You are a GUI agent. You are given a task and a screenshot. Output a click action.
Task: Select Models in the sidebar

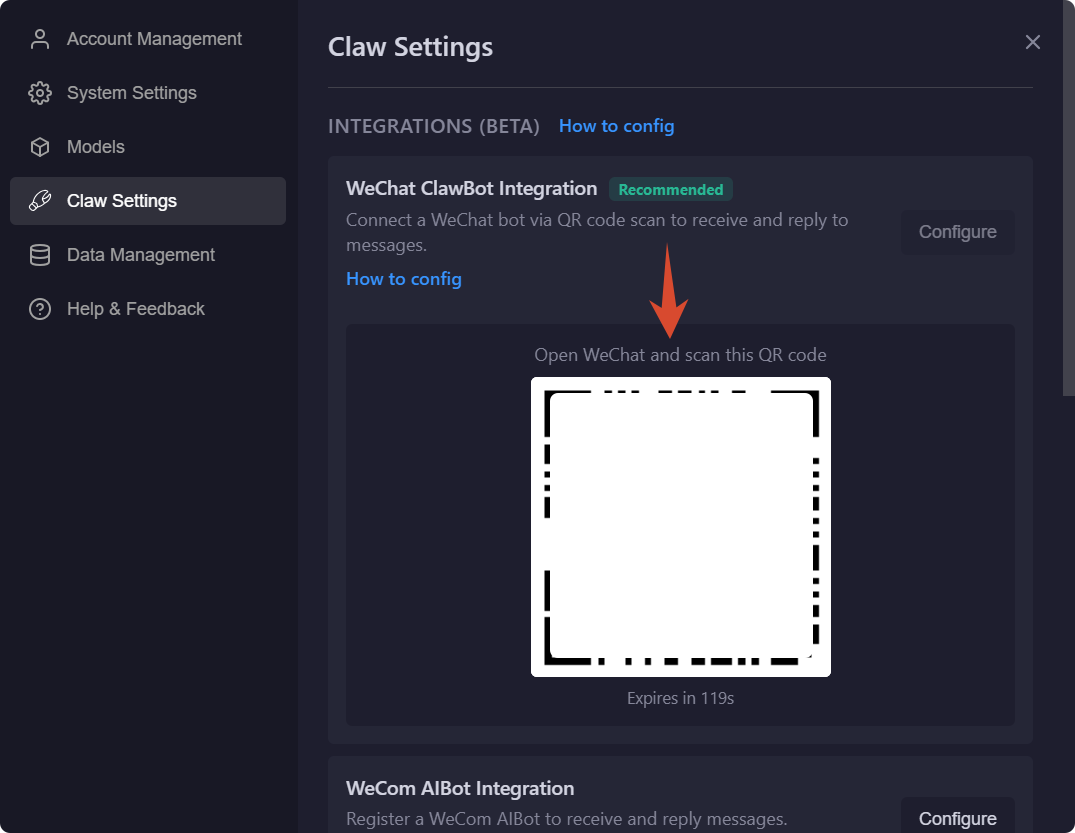tap(148, 147)
